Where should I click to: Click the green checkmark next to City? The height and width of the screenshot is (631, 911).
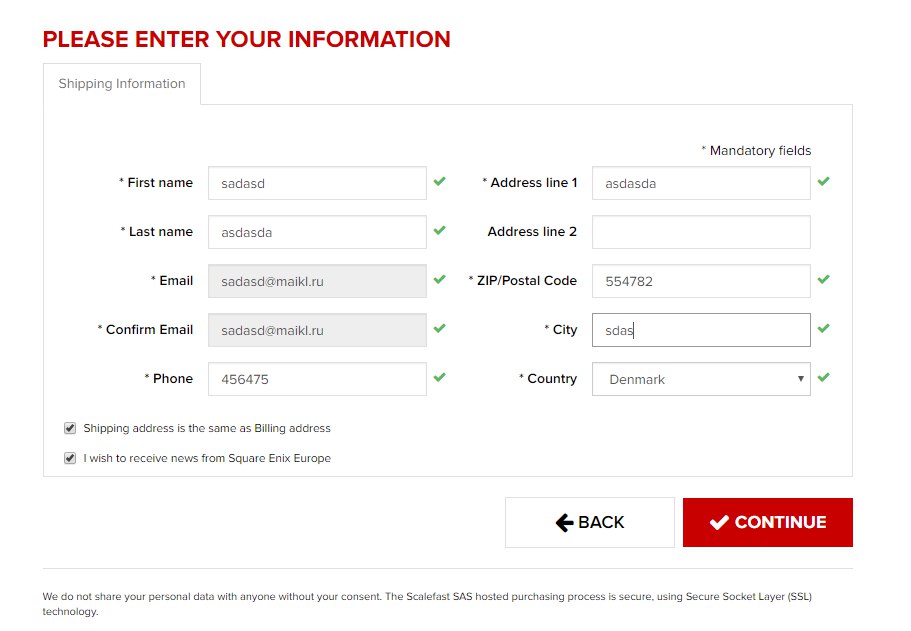823,328
